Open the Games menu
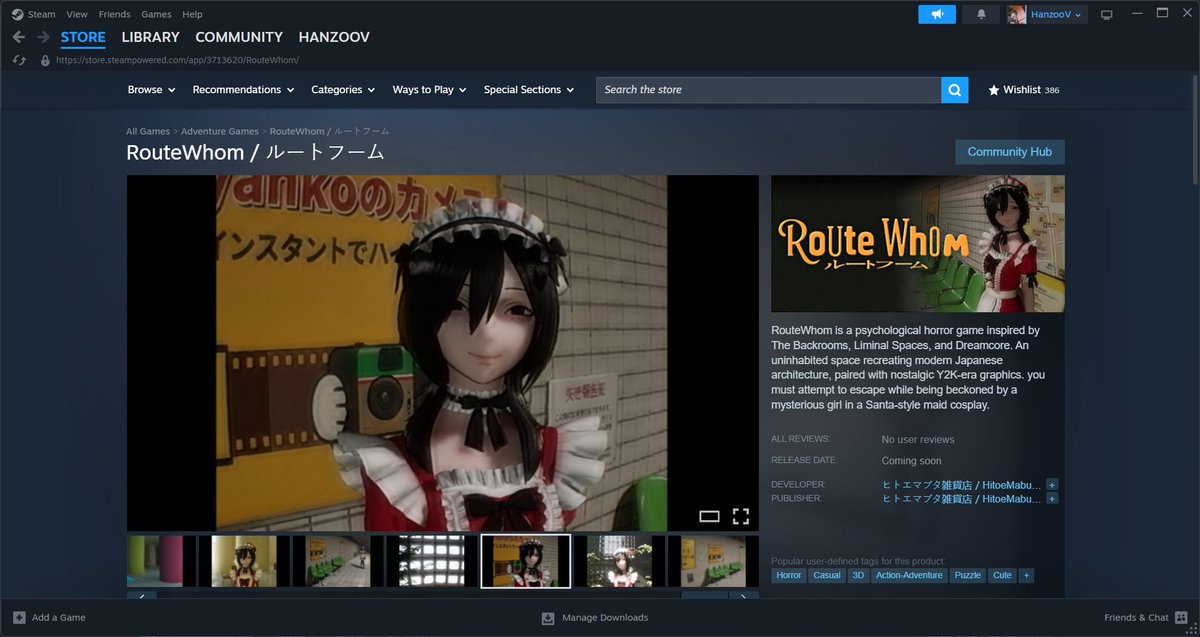This screenshot has height=637, width=1200. [156, 14]
